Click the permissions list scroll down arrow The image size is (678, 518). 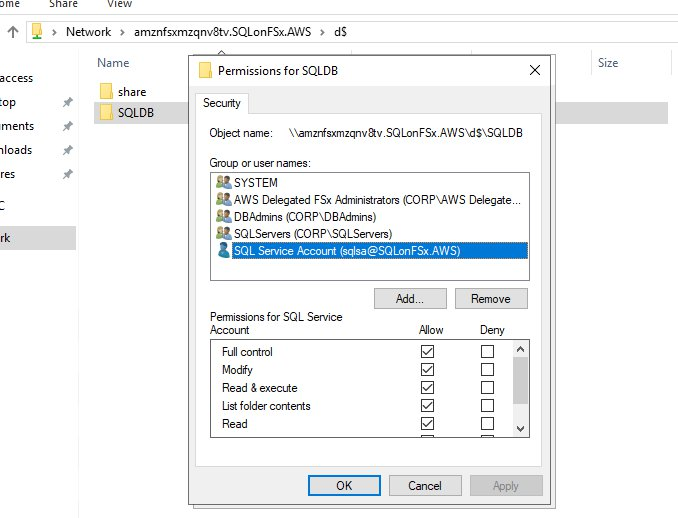521,428
